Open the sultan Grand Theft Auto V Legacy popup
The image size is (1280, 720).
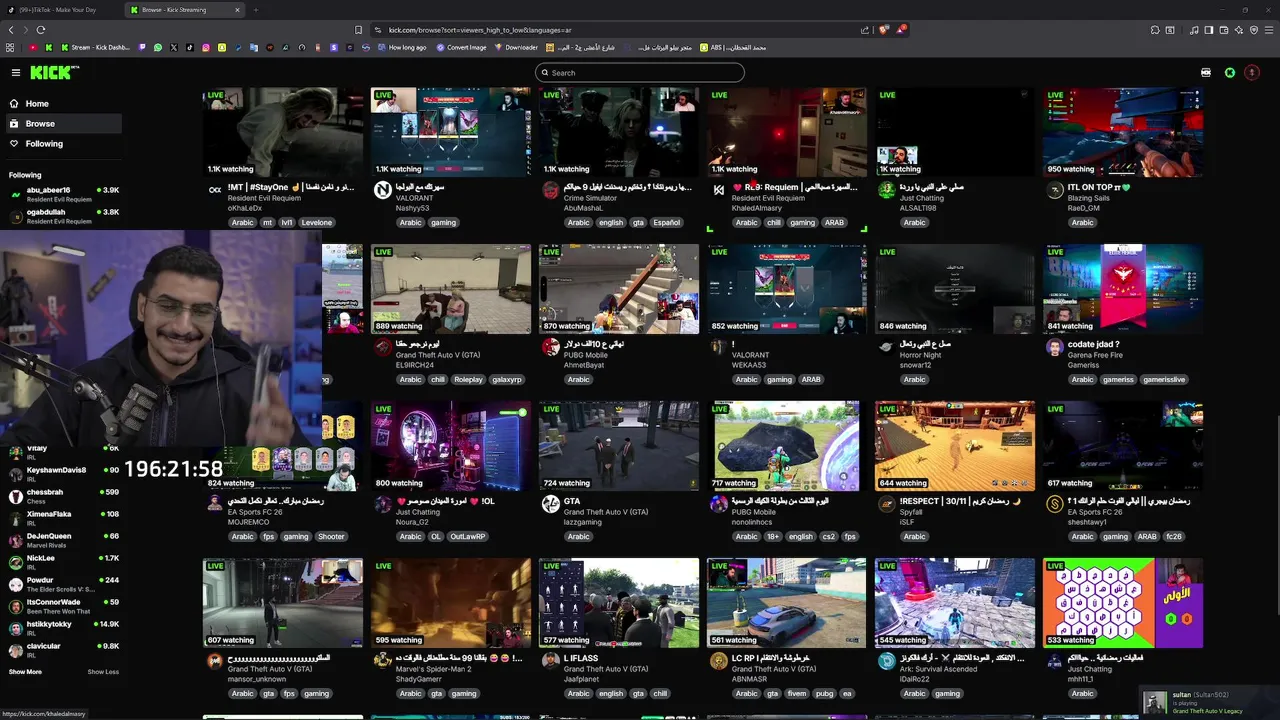(1208, 702)
